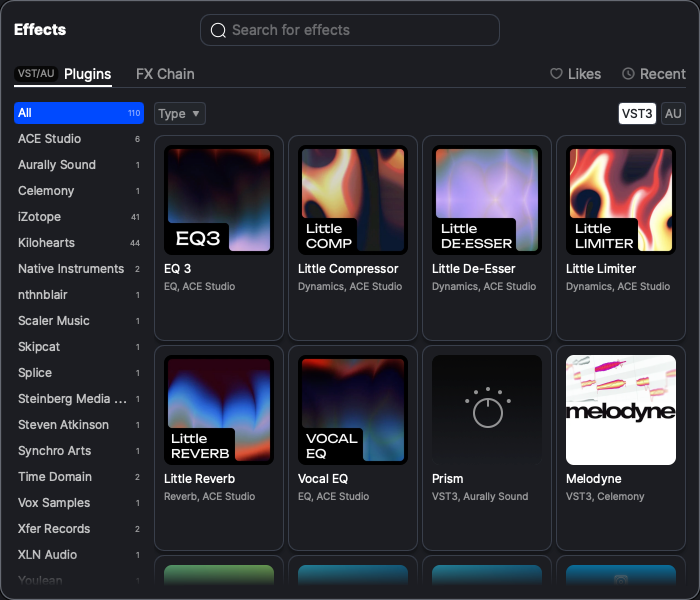Click the Little De-Esser plugin title

point(473,269)
